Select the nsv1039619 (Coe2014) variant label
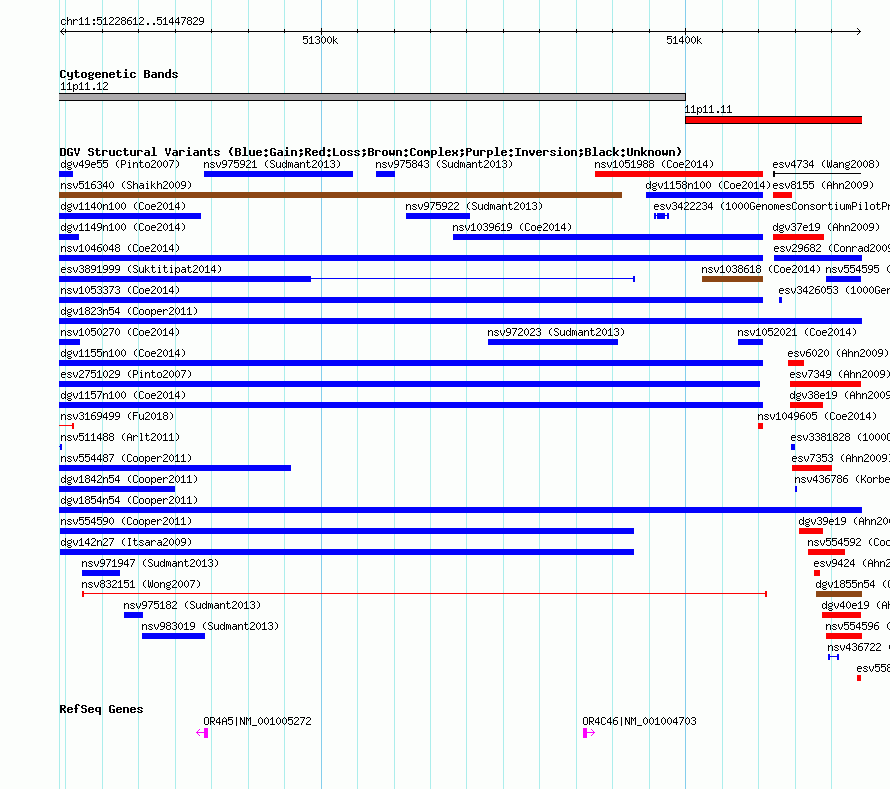890x789 pixels. tap(512, 227)
